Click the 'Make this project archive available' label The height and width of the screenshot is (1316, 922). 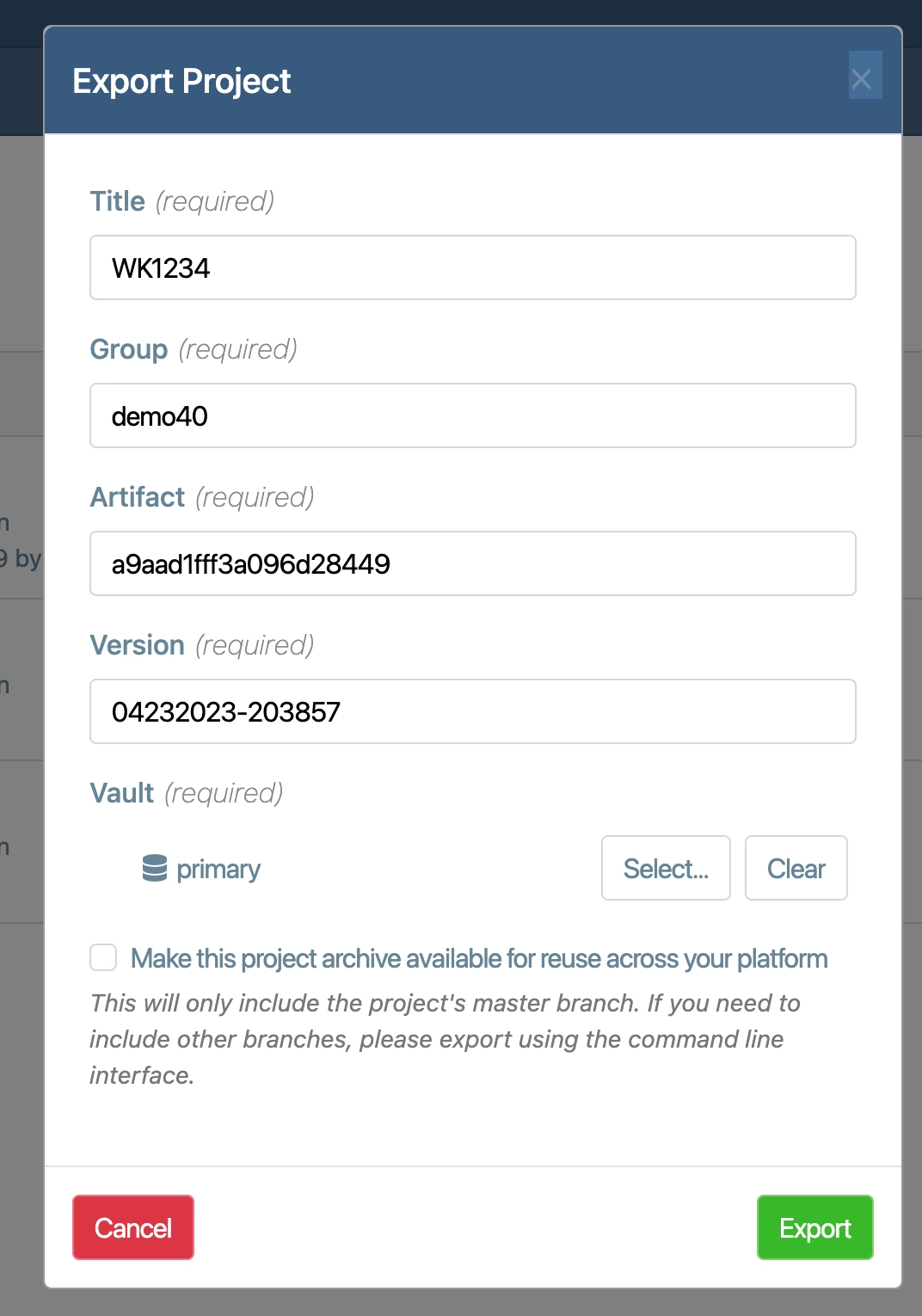pyautogui.click(x=478, y=958)
